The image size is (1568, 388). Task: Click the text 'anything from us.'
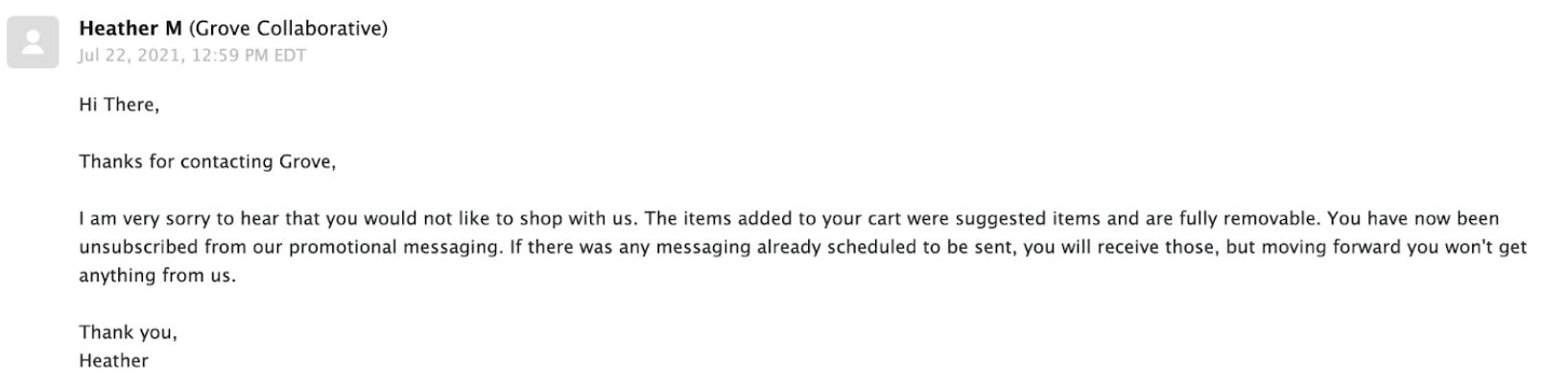157,276
